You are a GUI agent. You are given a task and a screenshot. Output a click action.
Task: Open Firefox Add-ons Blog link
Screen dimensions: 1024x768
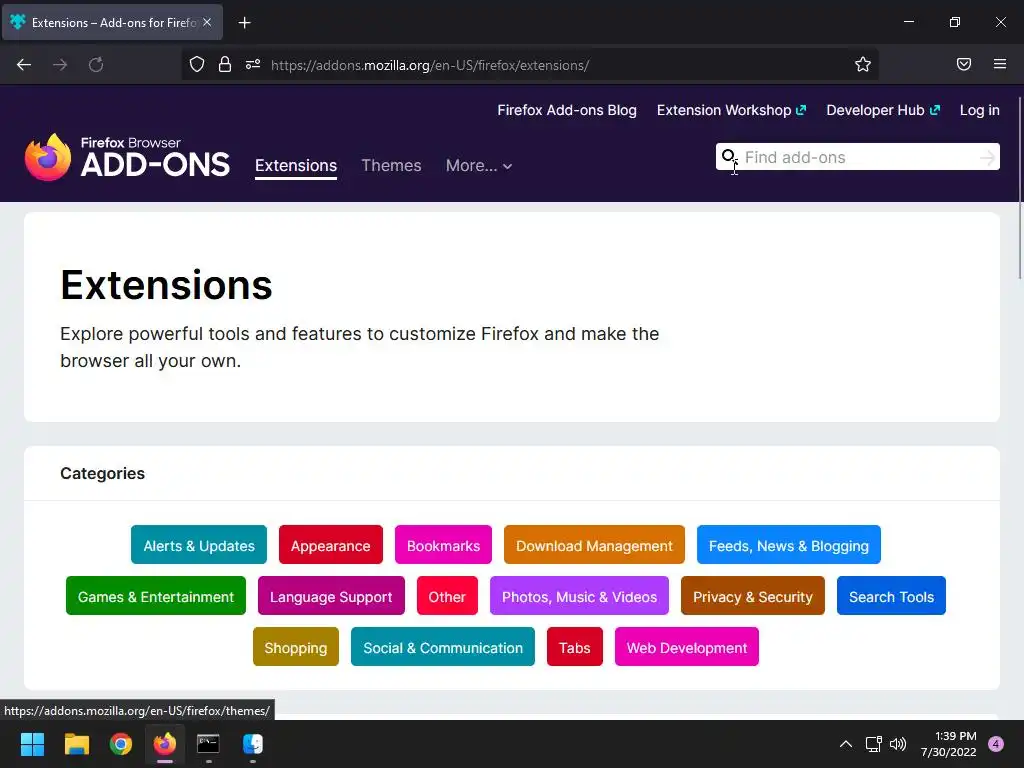pyautogui.click(x=567, y=110)
